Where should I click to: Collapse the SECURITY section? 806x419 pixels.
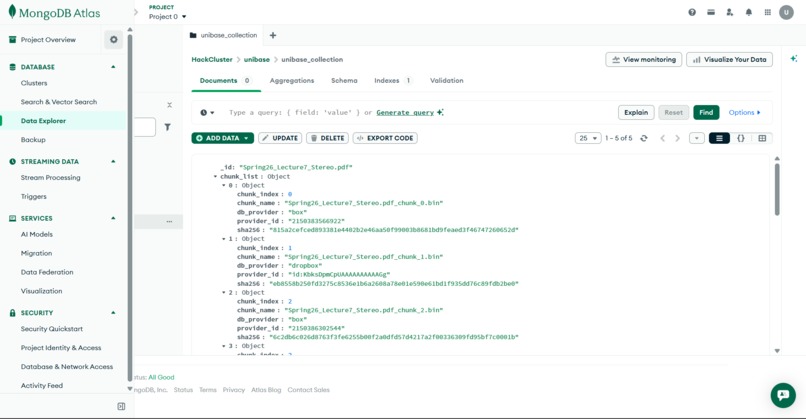113,313
